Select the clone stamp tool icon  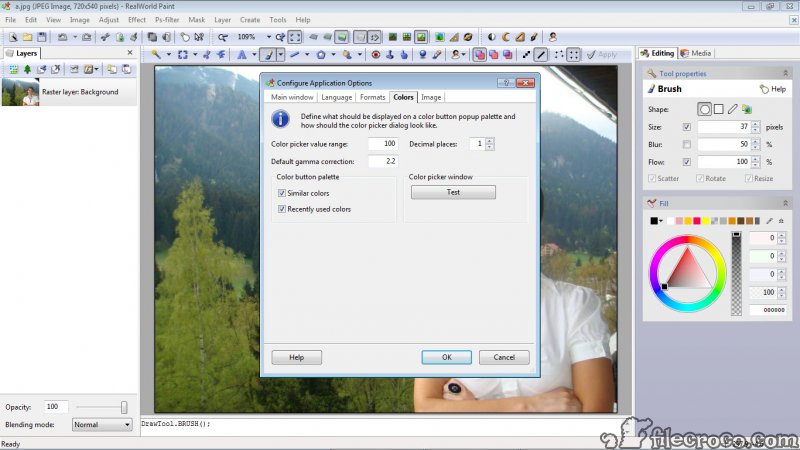pos(390,54)
